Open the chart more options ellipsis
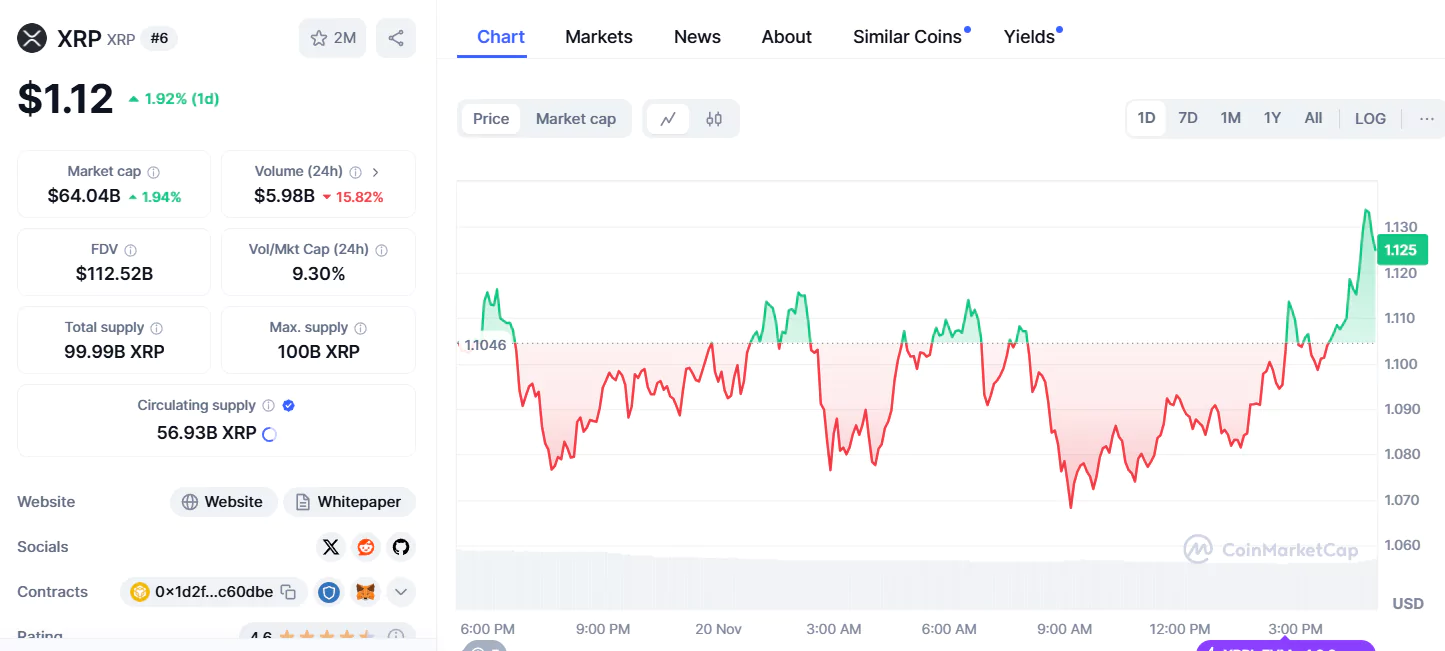Screen dimensions: 1445x651 (x=1427, y=118)
